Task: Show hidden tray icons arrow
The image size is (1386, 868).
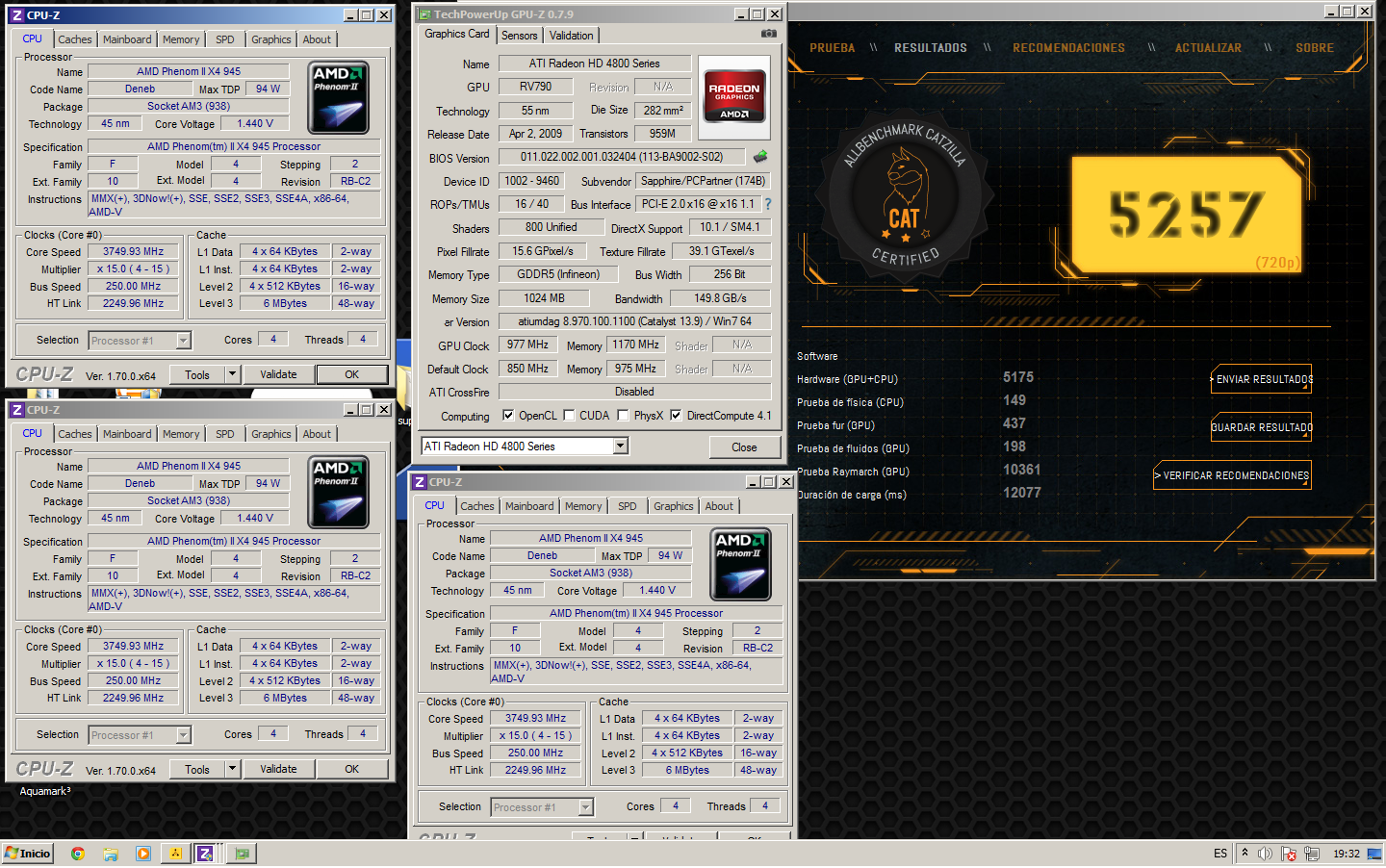Action: coord(1245,853)
